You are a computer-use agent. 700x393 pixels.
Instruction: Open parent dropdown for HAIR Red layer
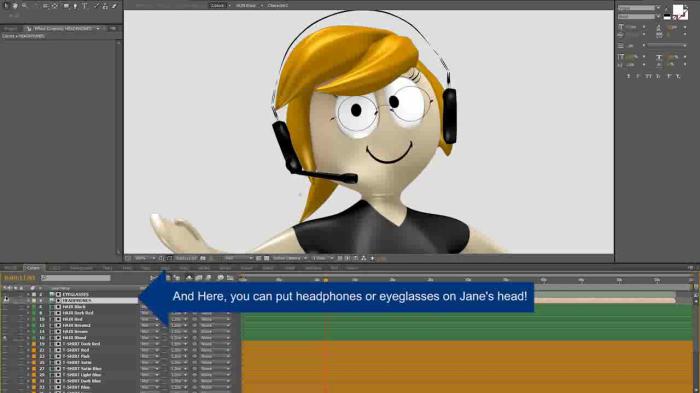[215, 319]
